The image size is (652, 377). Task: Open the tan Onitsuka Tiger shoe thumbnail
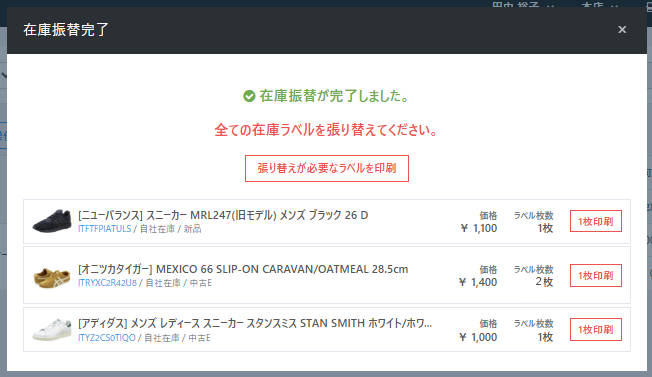[52, 277]
